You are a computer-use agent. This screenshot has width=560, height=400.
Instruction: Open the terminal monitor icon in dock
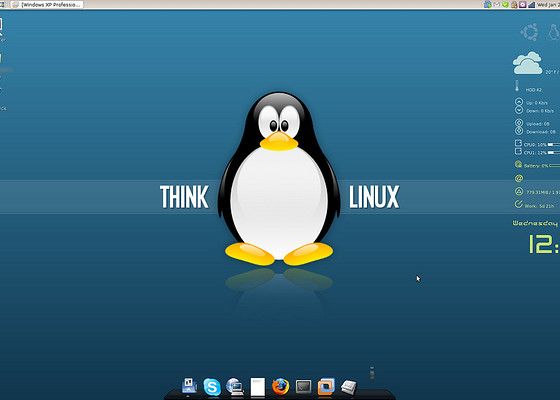(x=303, y=386)
